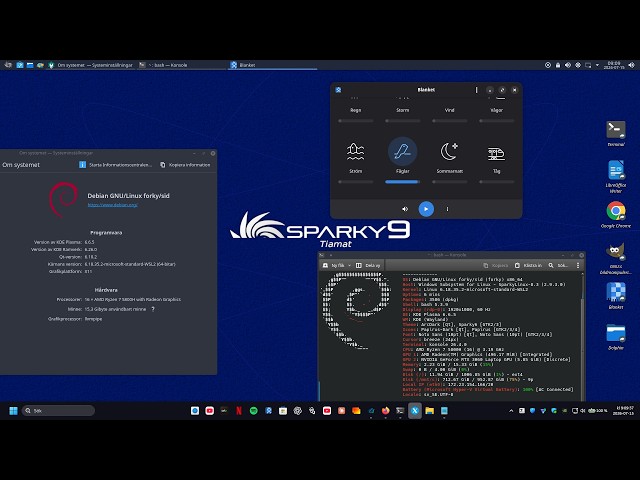Adjust the Ström volume slider
This screenshot has height=480, width=640.
356,182
